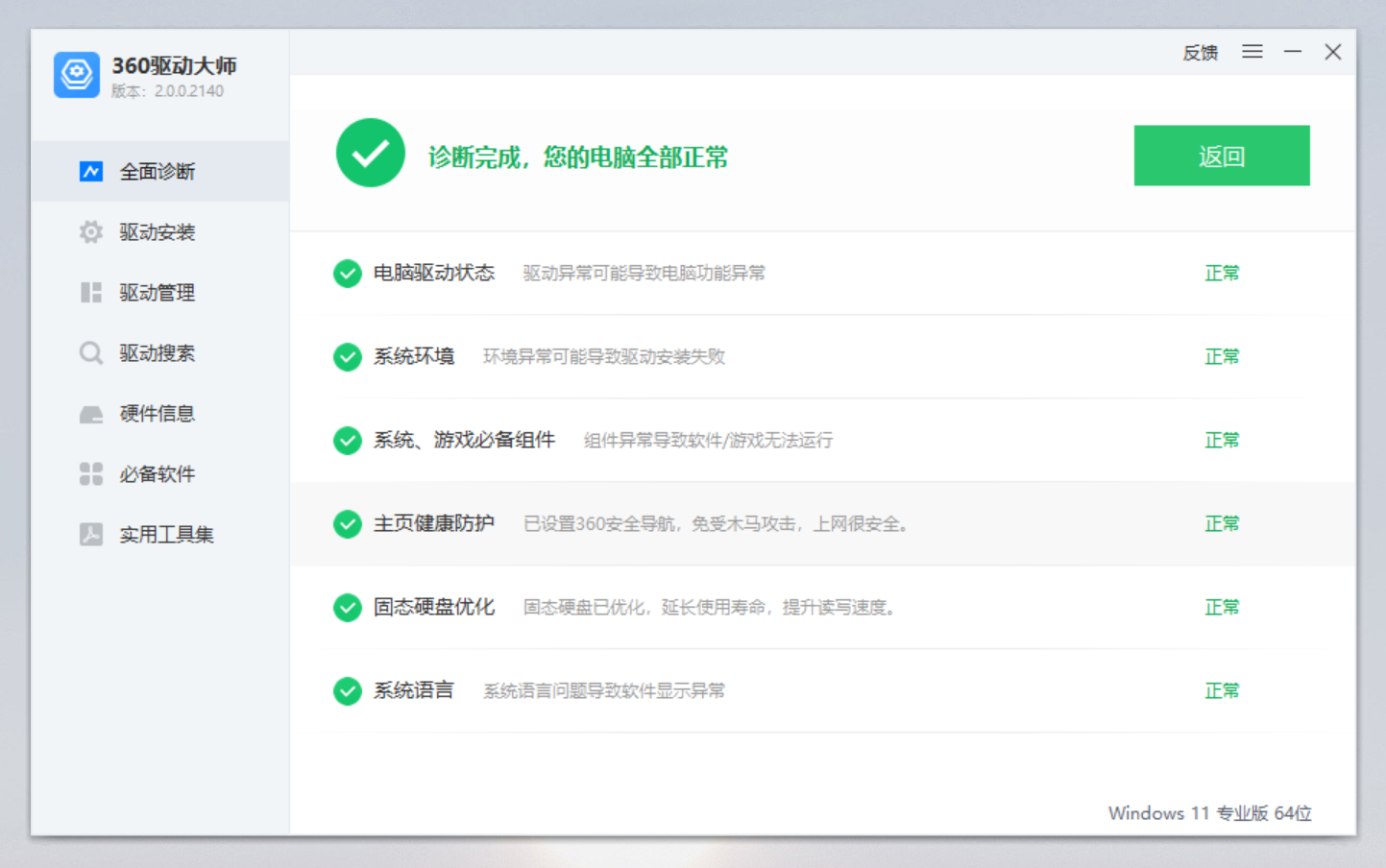Click the 驱动安装 gear icon
The width and height of the screenshot is (1386, 868).
(91, 232)
